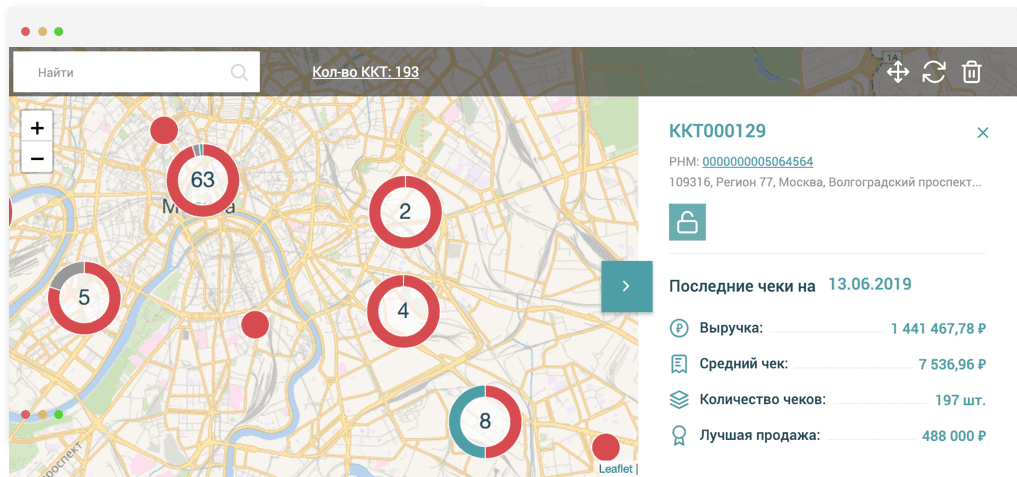Select the average check value 7 536,96 ₽
This screenshot has height=477, width=1017.
point(952,365)
